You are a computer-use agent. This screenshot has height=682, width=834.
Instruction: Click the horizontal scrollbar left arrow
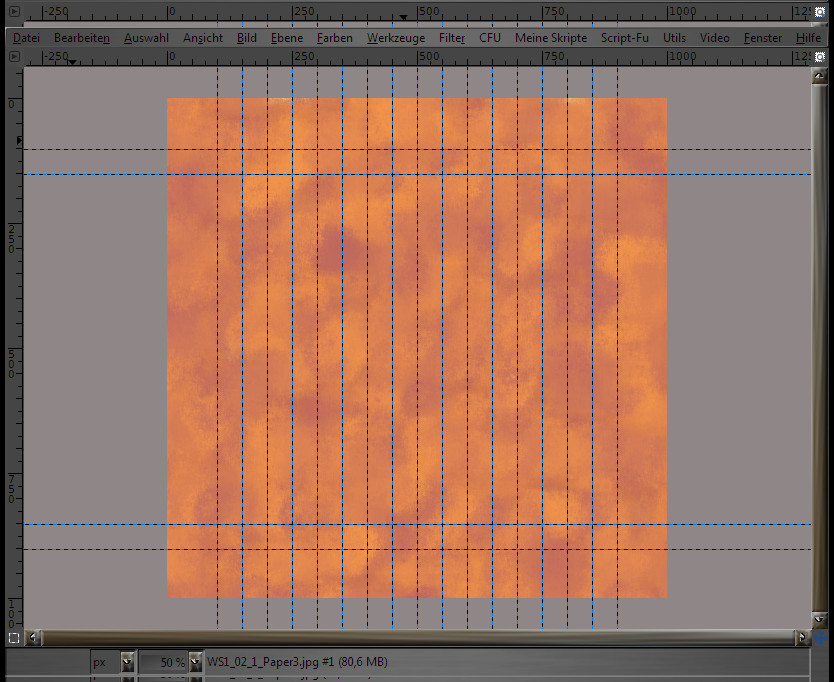point(35,637)
